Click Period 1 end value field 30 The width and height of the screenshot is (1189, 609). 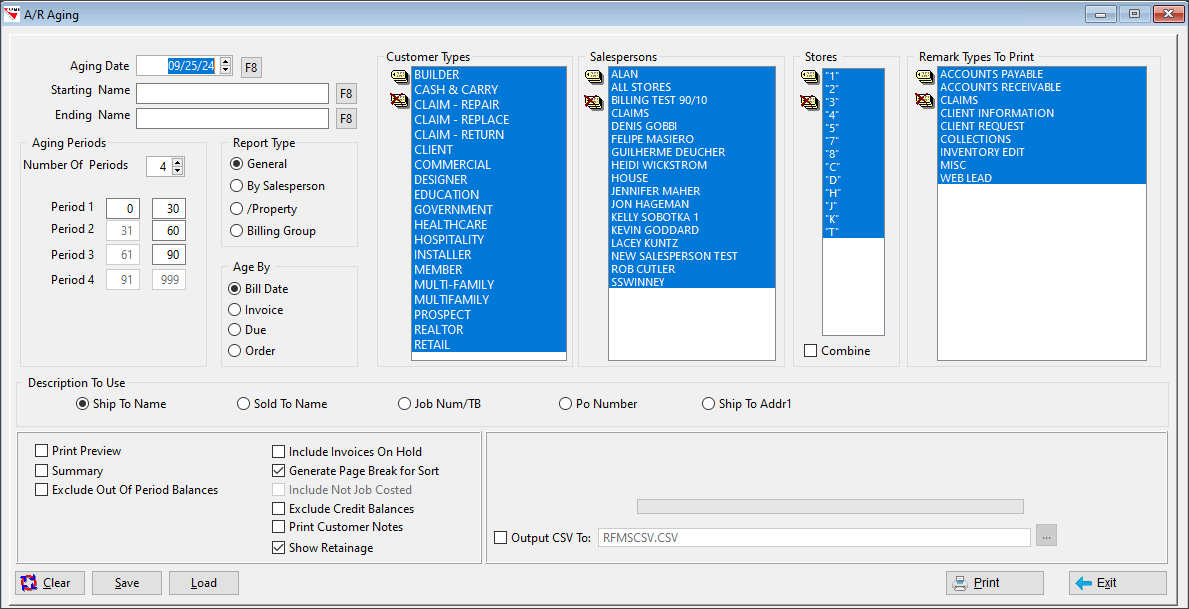pyautogui.click(x=169, y=209)
